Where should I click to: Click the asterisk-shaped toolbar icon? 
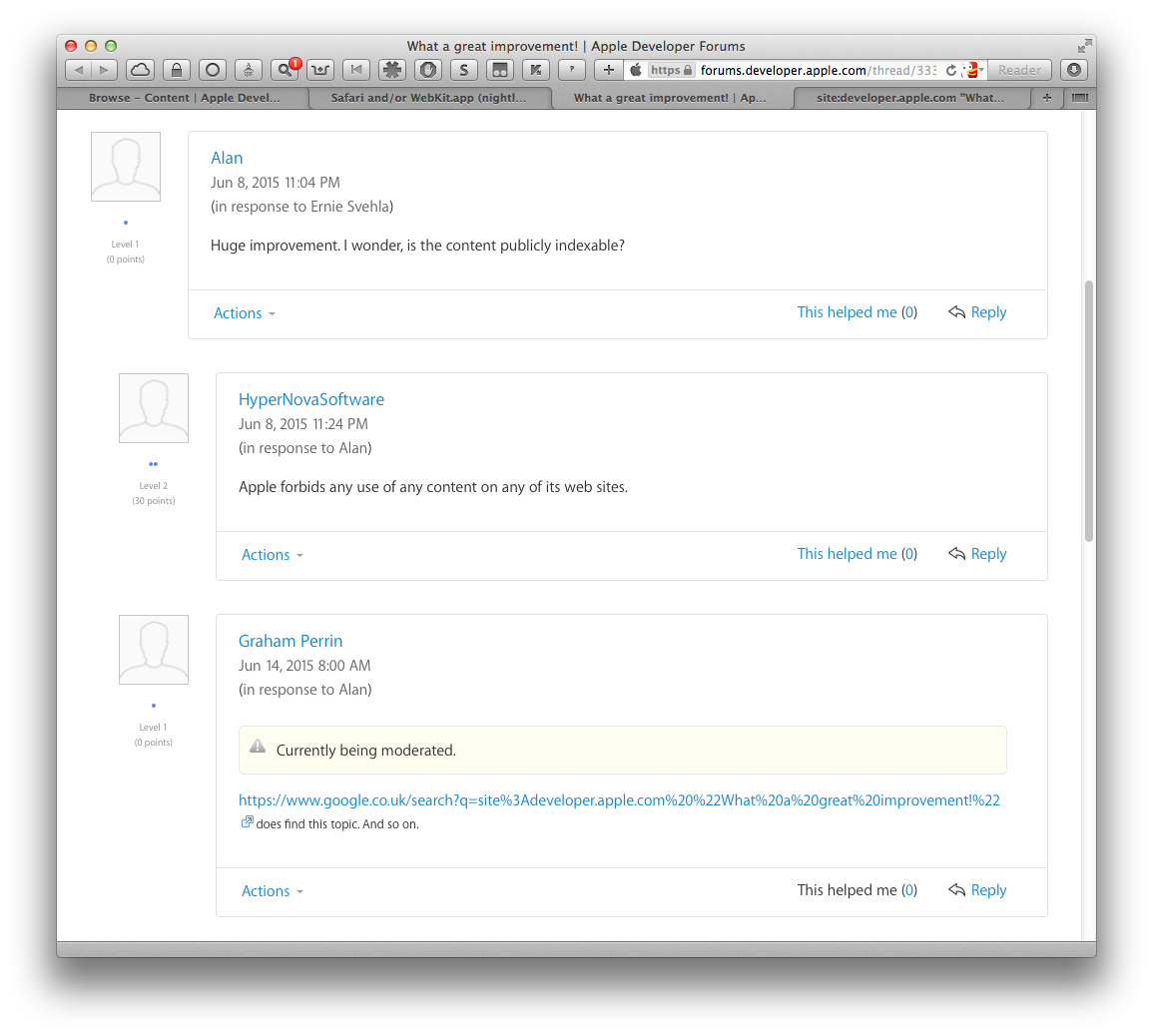click(x=392, y=70)
